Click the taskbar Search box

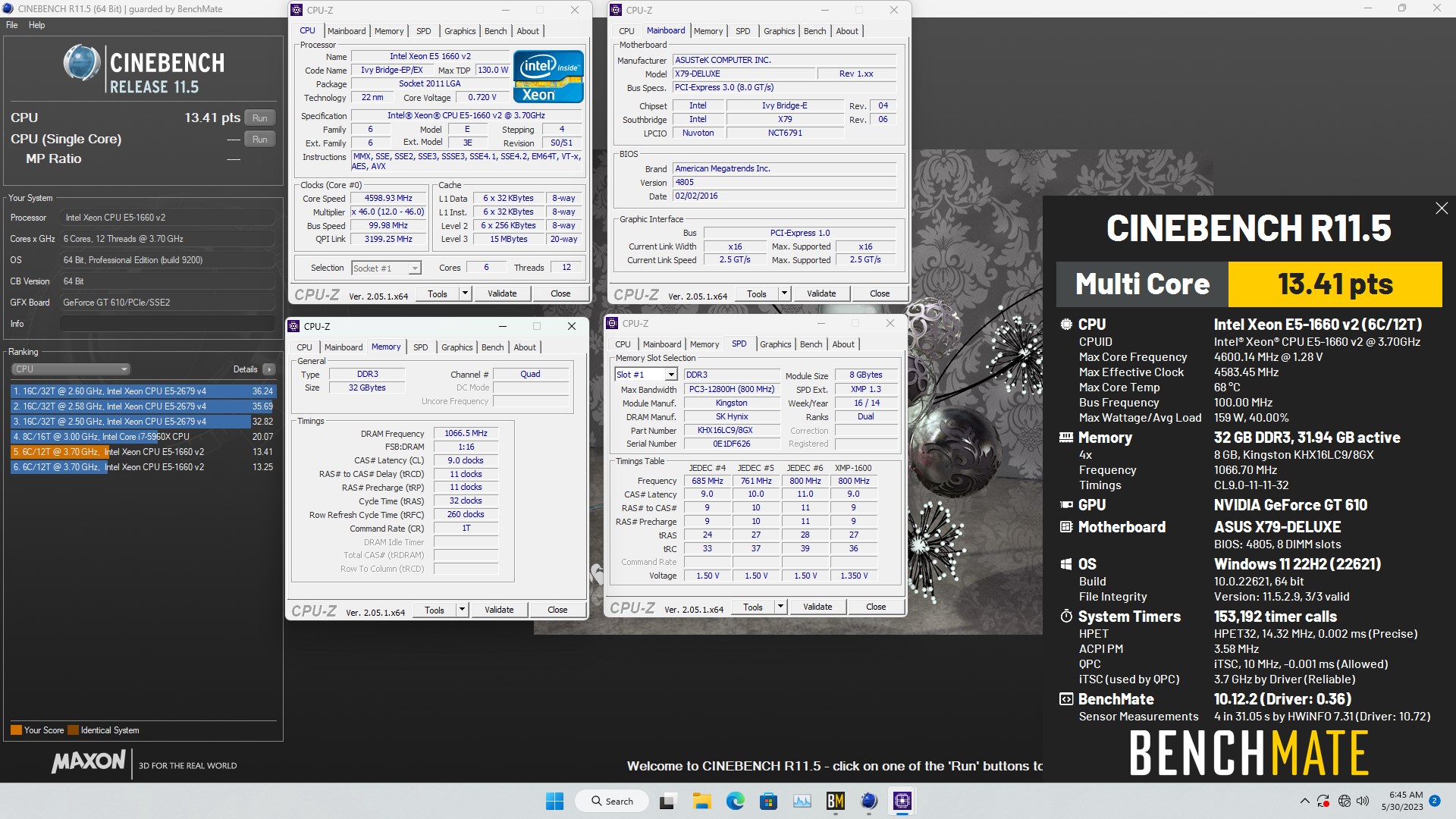click(612, 801)
